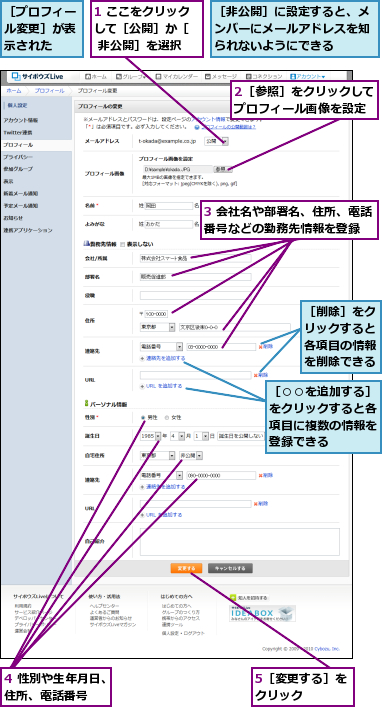Click the 役職 input field
The height and width of the screenshot is (707, 382).
195,295
